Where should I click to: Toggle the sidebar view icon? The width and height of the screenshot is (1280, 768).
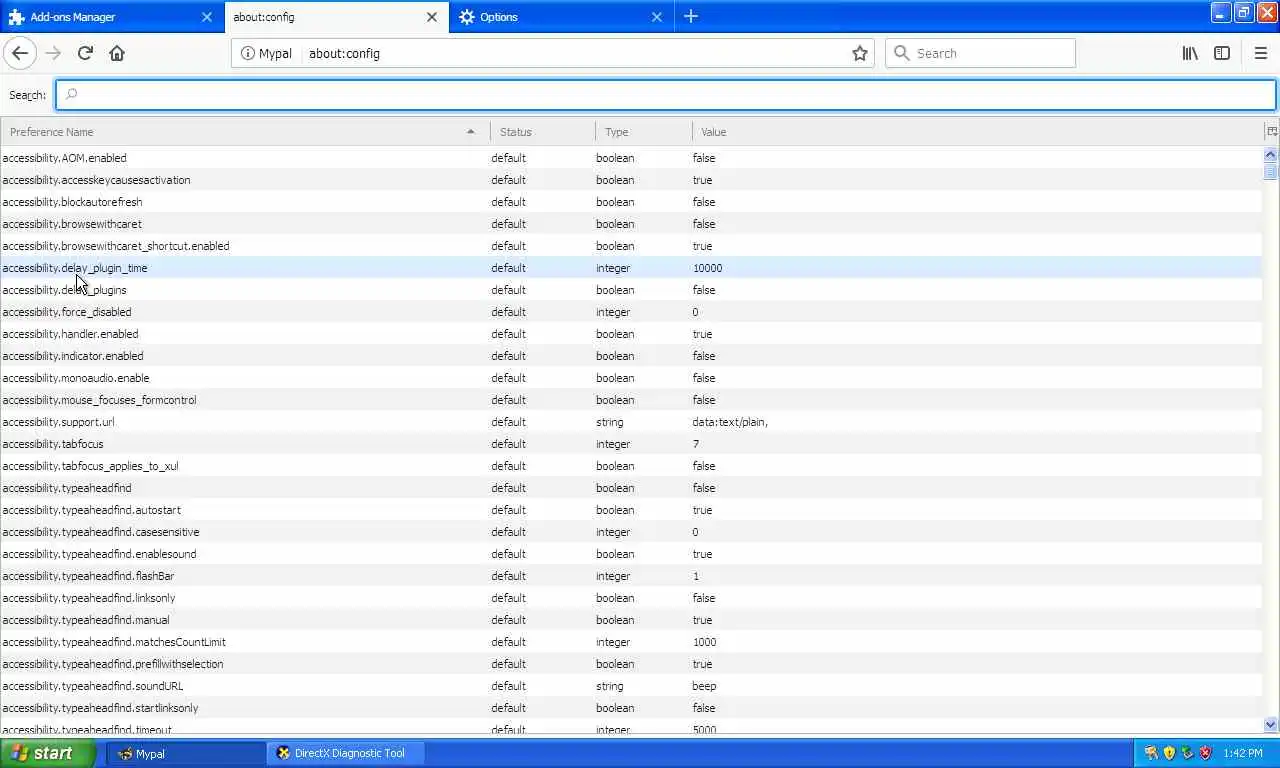tap(1222, 53)
